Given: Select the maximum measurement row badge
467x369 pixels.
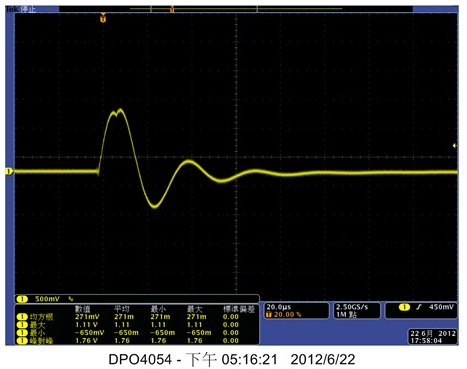Looking at the screenshot, I should (x=22, y=325).
